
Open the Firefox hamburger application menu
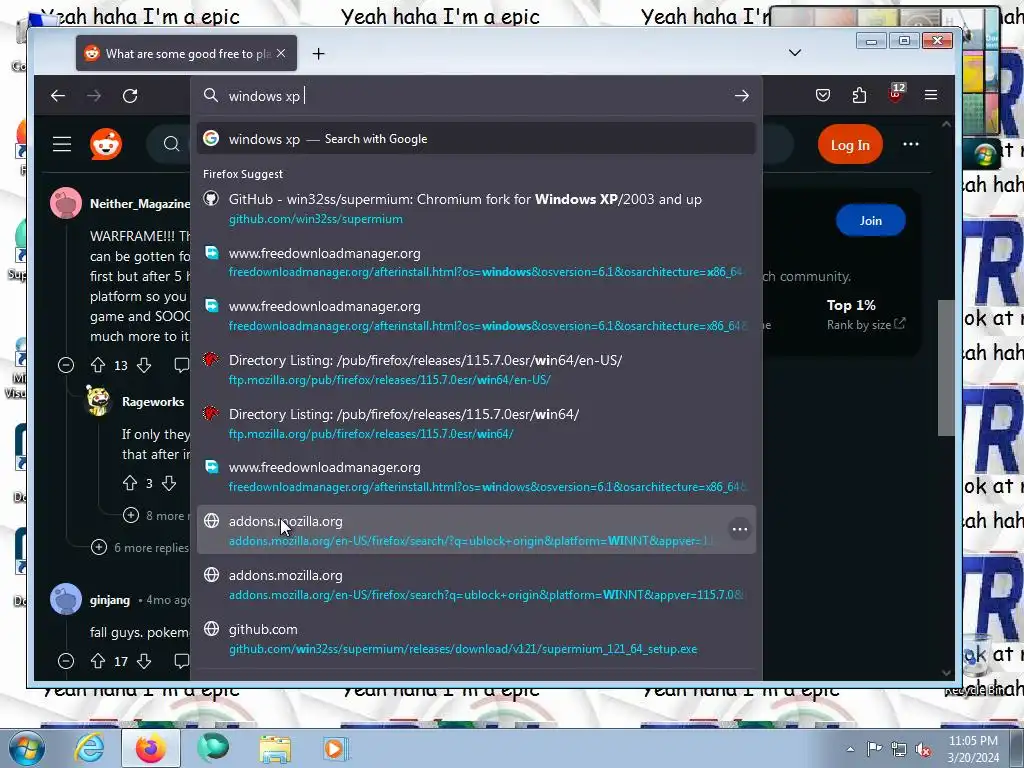(x=931, y=95)
